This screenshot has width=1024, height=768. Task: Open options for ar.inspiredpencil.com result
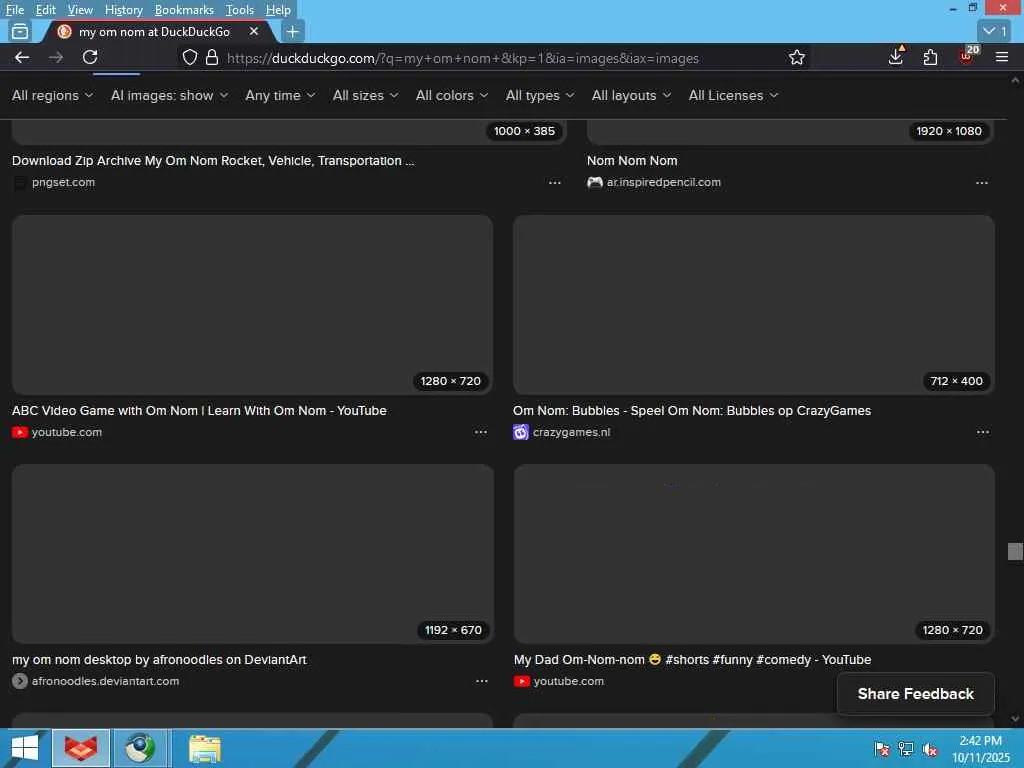pyautogui.click(x=982, y=183)
